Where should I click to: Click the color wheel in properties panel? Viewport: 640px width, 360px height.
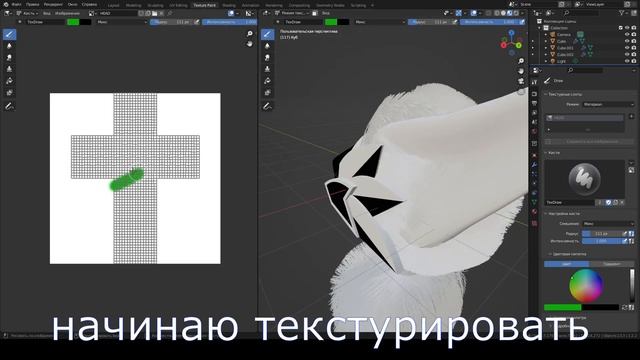pos(586,285)
